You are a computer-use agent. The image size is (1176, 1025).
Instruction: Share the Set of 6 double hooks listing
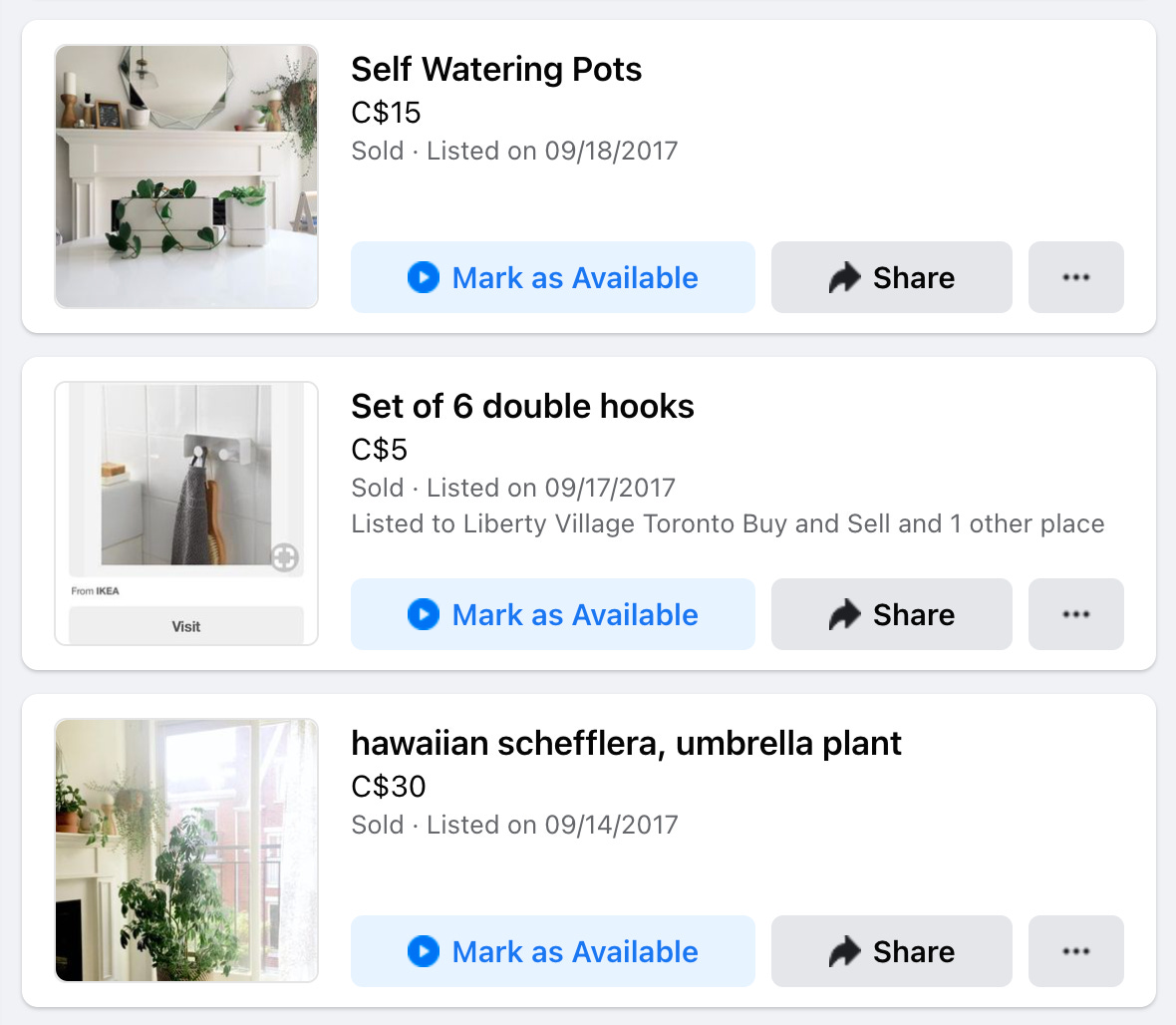(x=891, y=614)
